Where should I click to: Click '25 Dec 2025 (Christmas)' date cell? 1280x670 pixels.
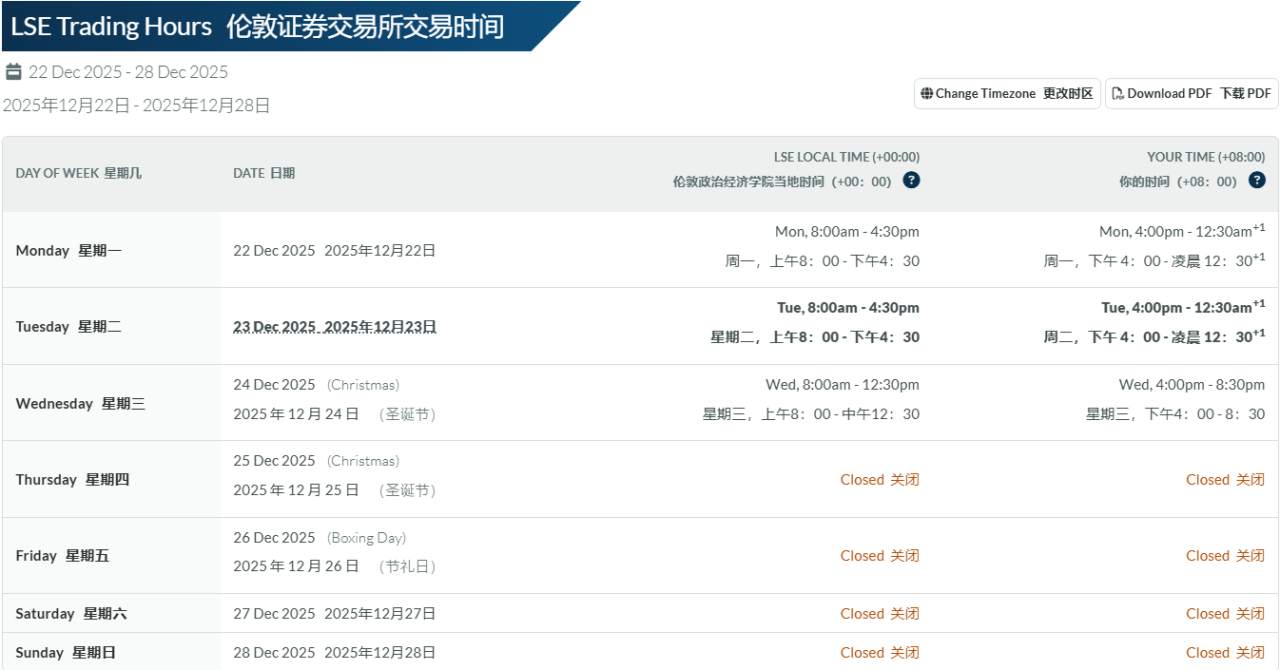click(x=316, y=461)
